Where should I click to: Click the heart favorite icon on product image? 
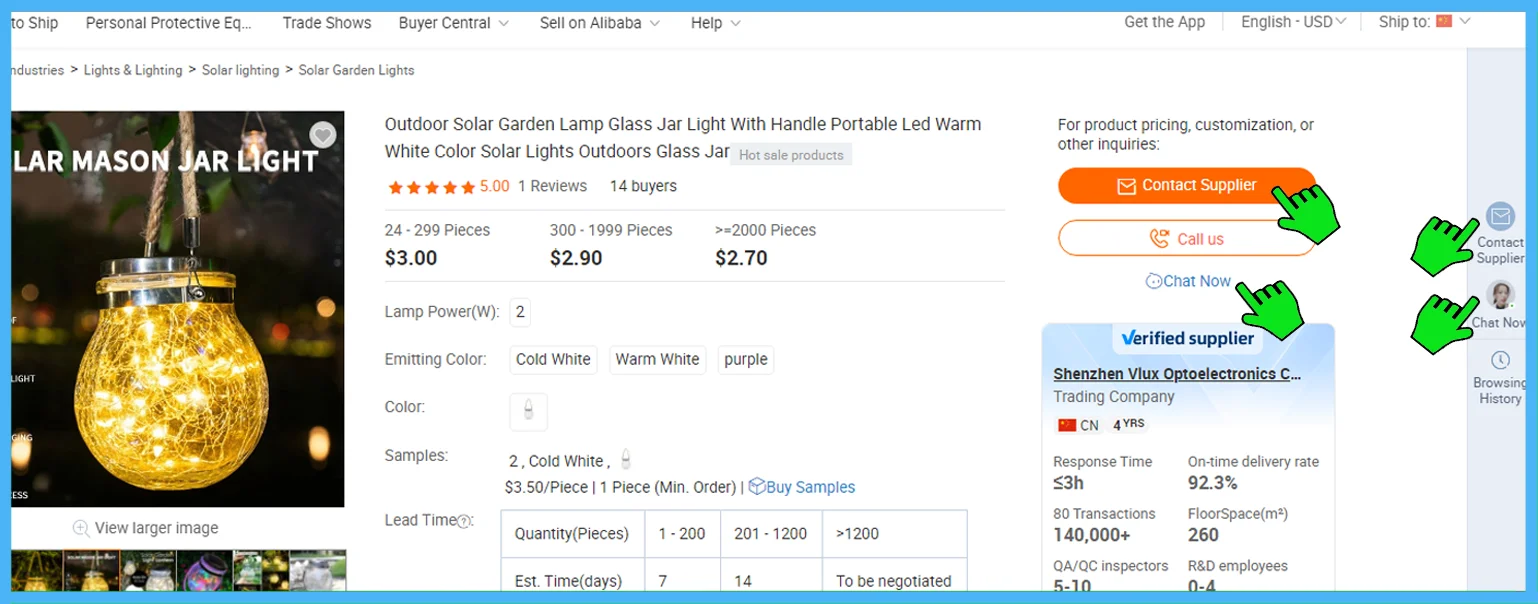click(322, 135)
